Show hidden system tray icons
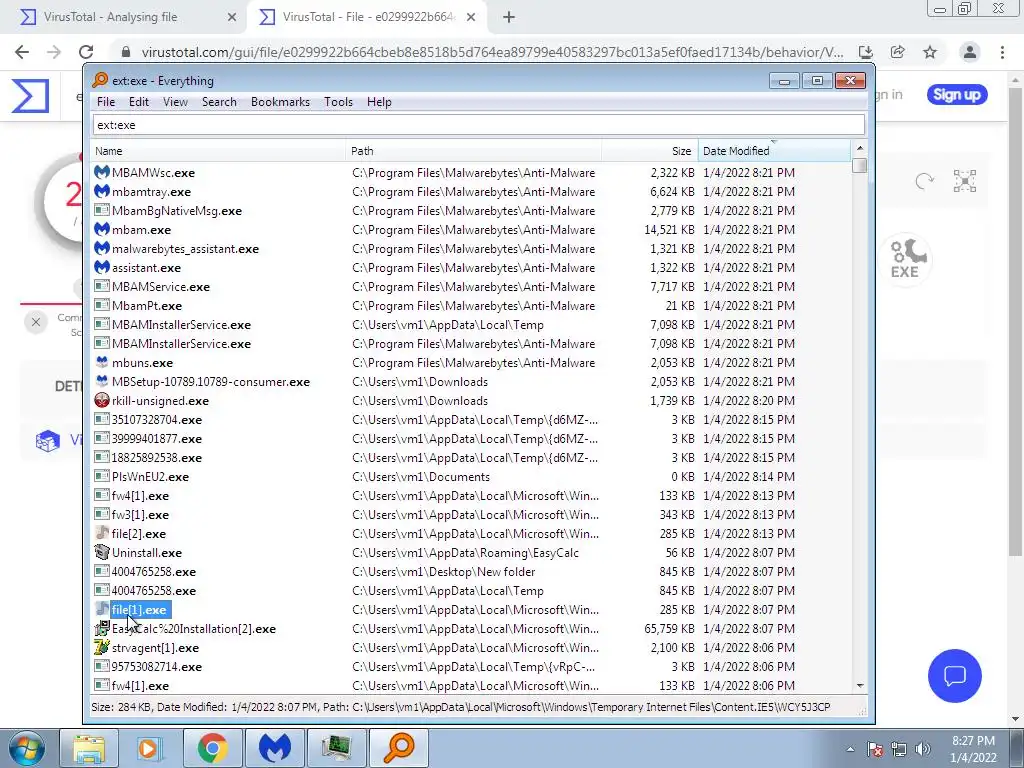The width and height of the screenshot is (1024, 768). (850, 749)
